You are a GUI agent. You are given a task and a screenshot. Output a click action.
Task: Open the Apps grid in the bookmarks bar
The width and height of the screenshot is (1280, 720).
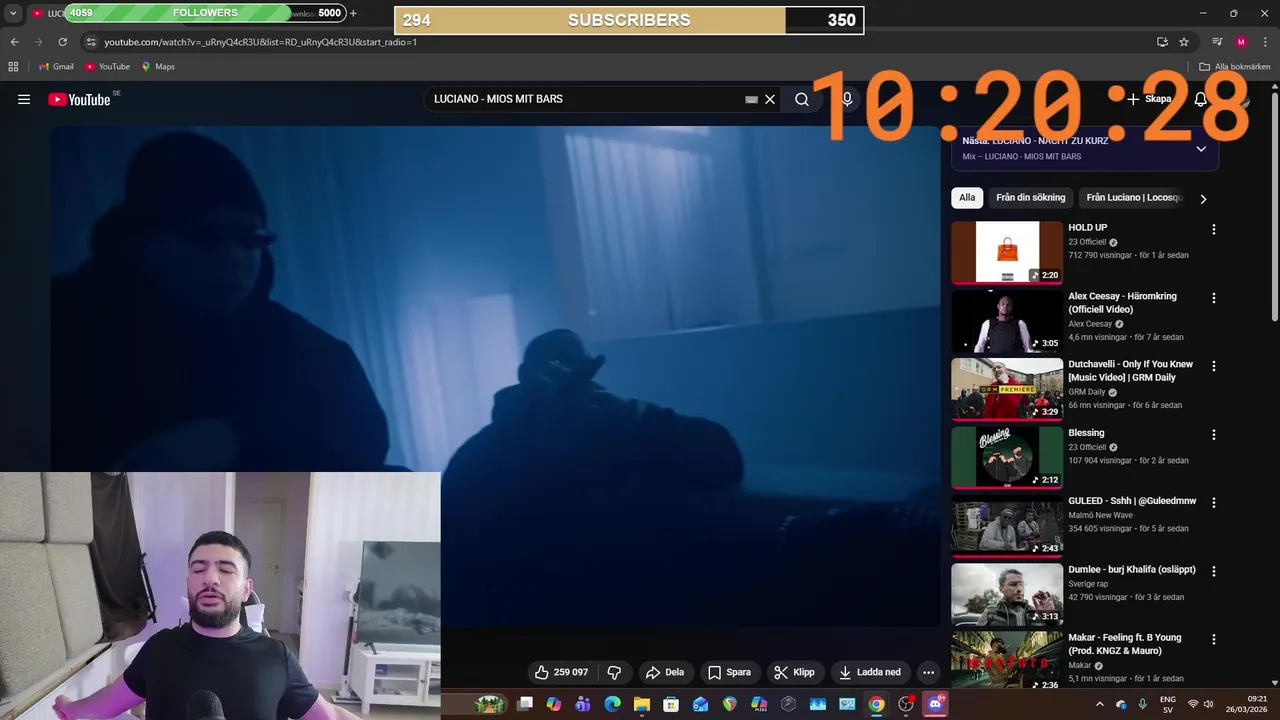(13, 67)
